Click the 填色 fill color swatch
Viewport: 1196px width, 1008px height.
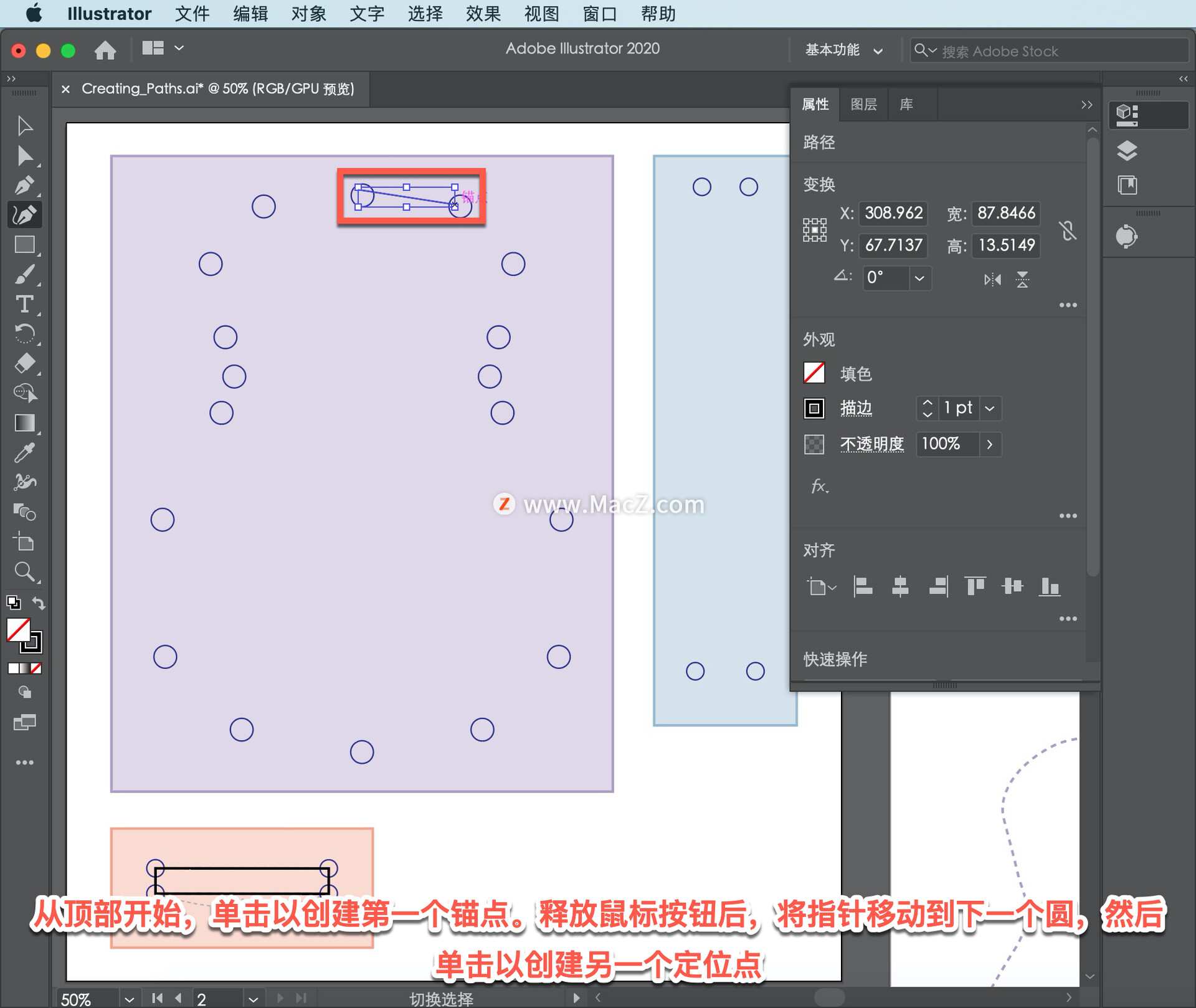(814, 373)
